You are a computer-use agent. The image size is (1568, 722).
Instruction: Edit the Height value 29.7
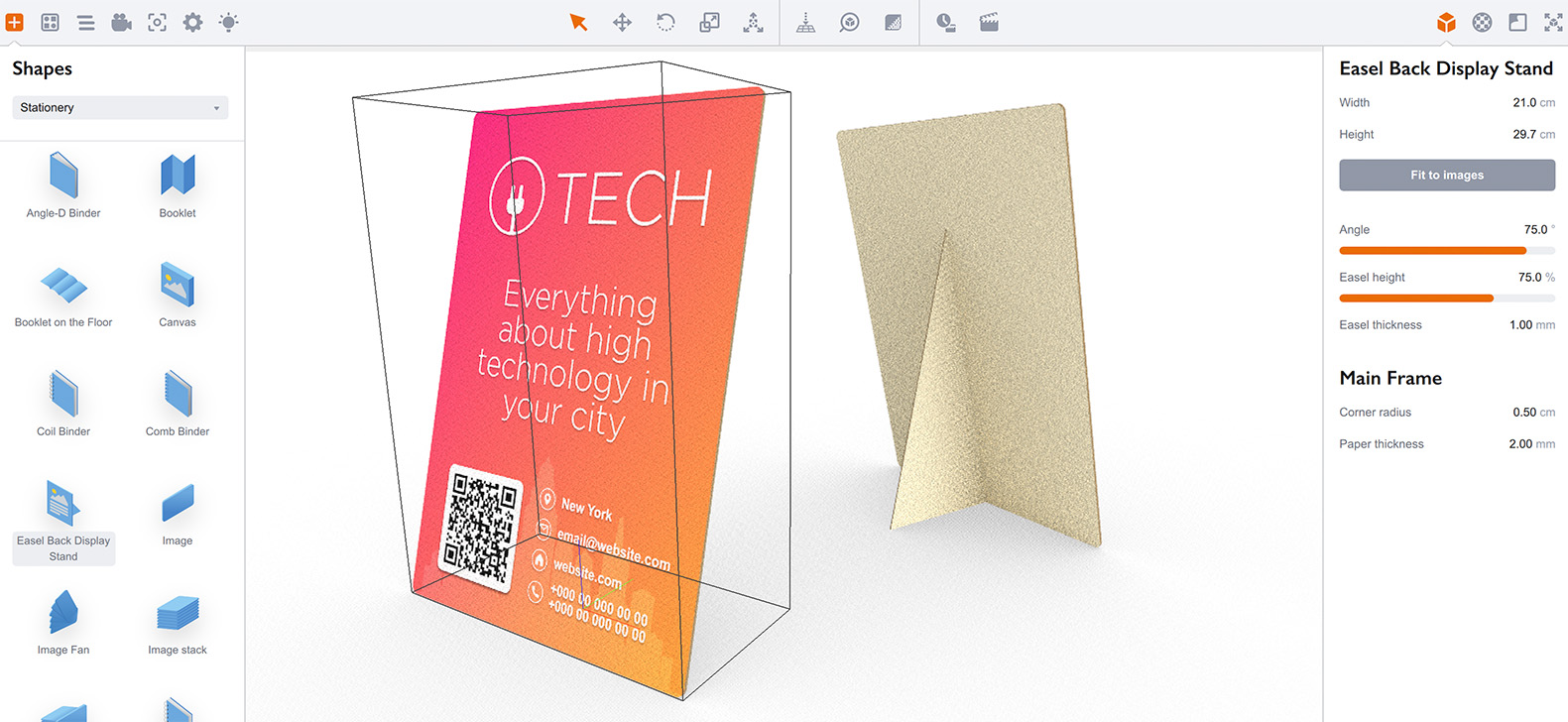(1524, 134)
